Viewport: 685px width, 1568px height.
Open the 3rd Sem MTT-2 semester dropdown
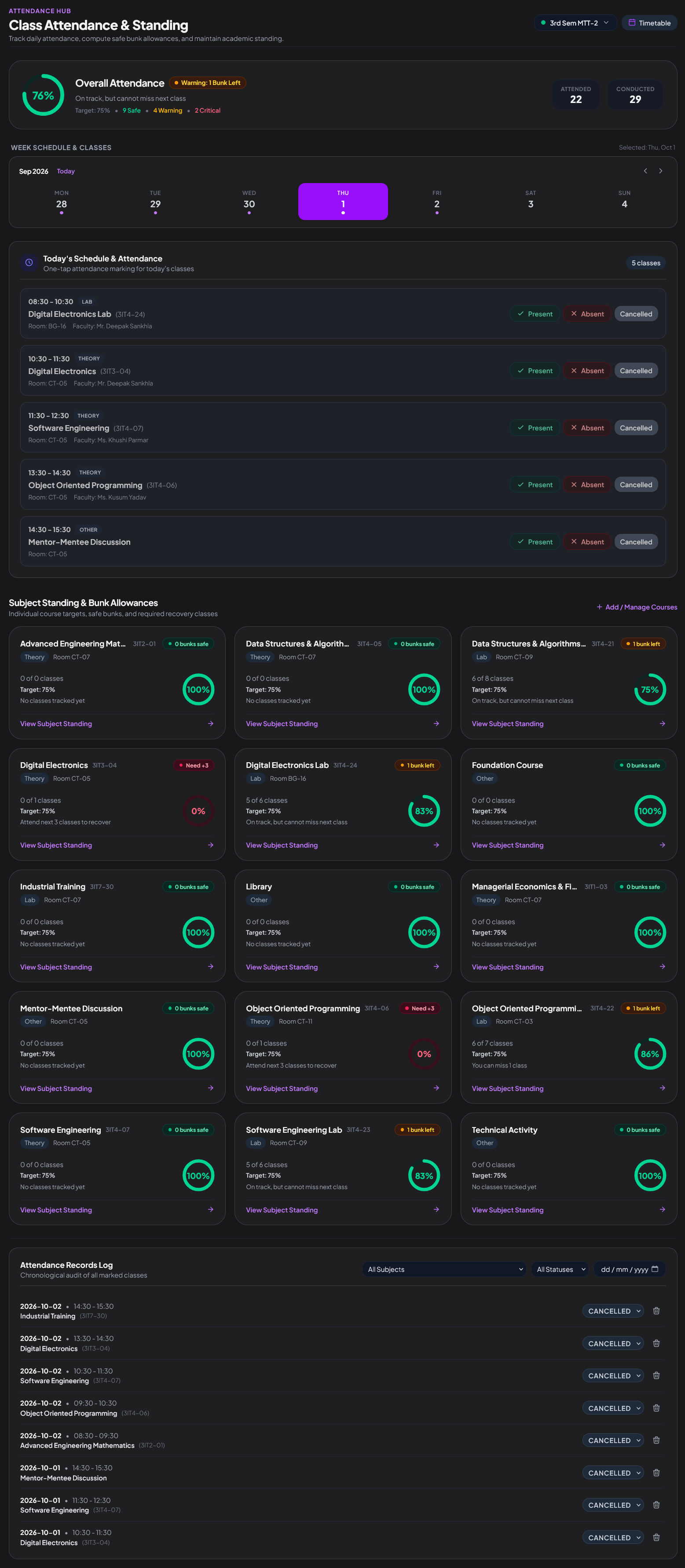(575, 23)
